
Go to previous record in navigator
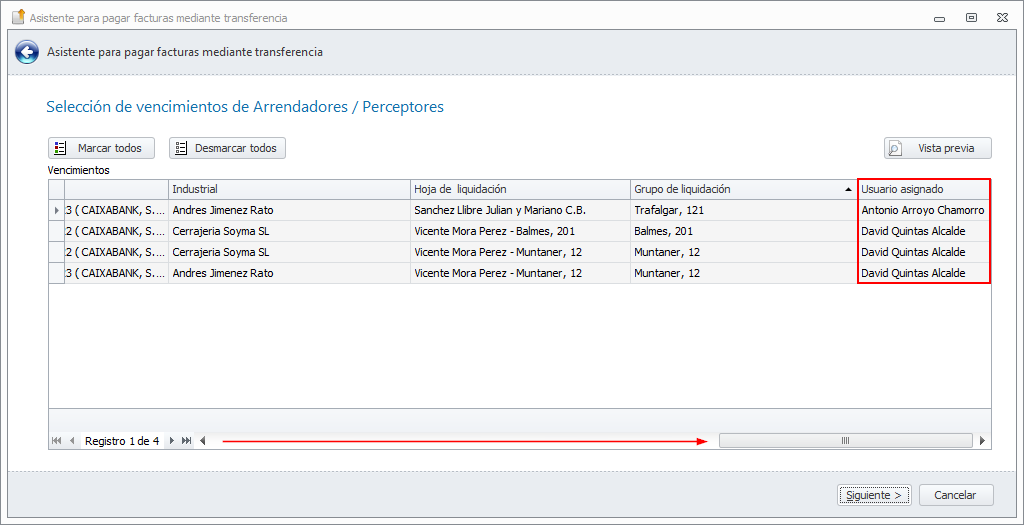tap(72, 441)
